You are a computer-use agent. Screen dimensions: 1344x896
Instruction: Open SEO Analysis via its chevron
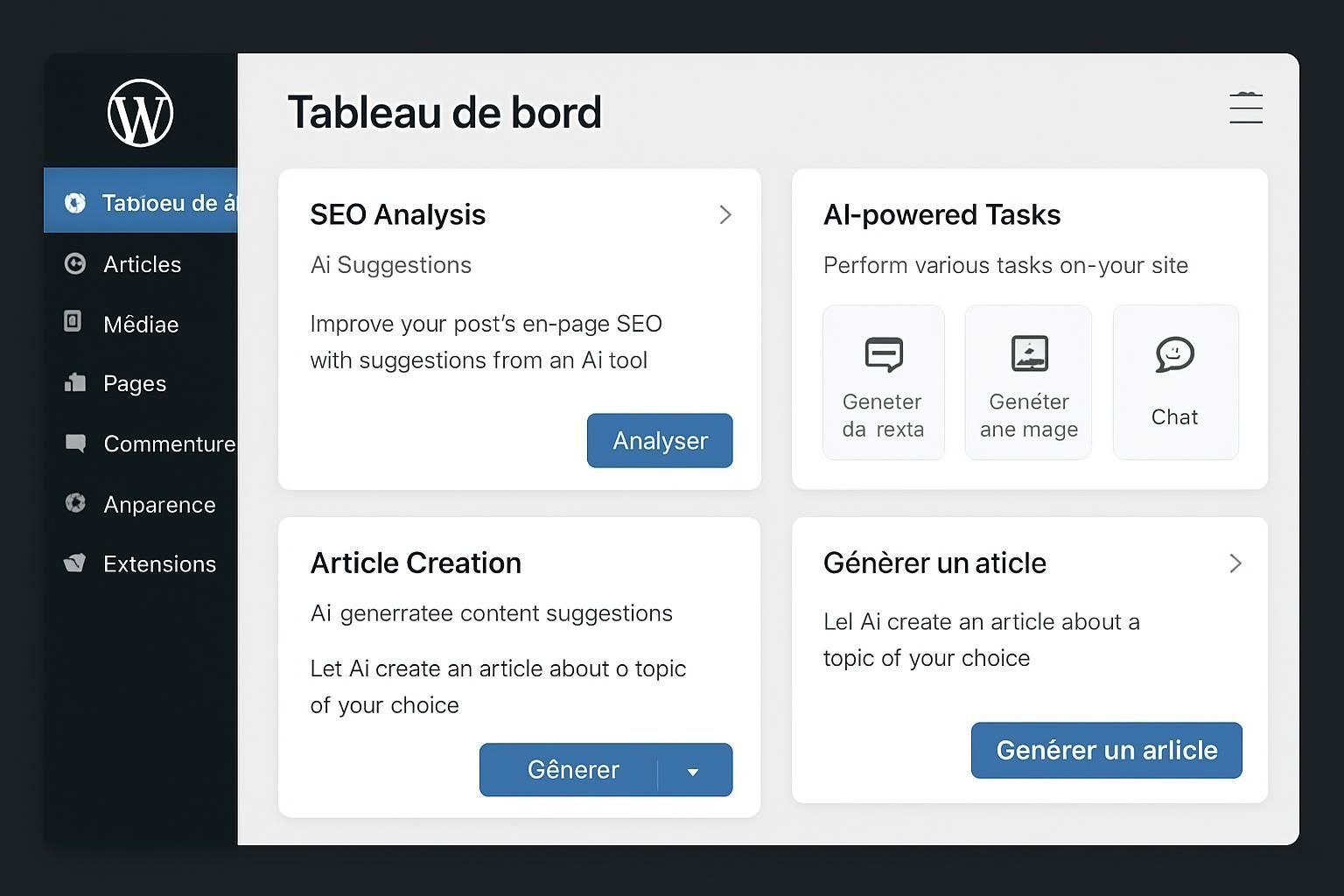pyautogui.click(x=724, y=214)
